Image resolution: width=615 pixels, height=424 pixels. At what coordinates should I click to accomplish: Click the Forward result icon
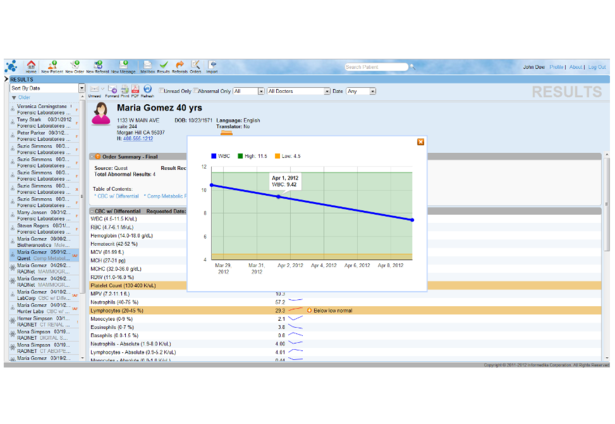click(112, 89)
